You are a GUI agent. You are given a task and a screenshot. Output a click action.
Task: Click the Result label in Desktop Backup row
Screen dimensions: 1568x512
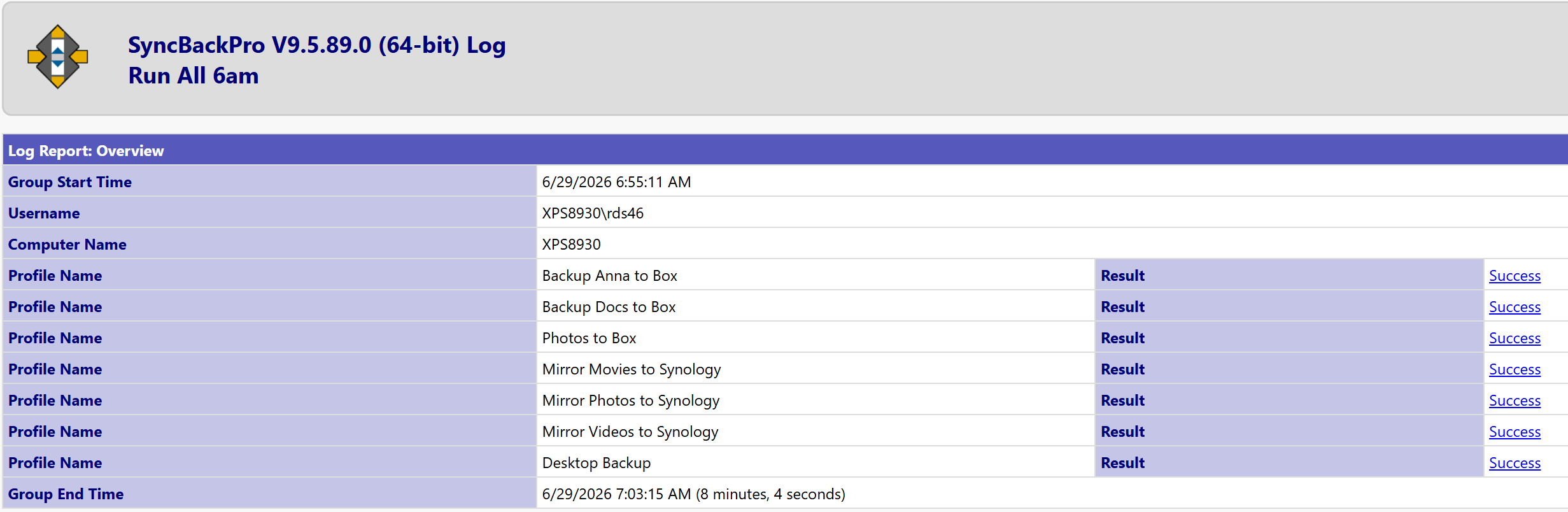(1123, 463)
